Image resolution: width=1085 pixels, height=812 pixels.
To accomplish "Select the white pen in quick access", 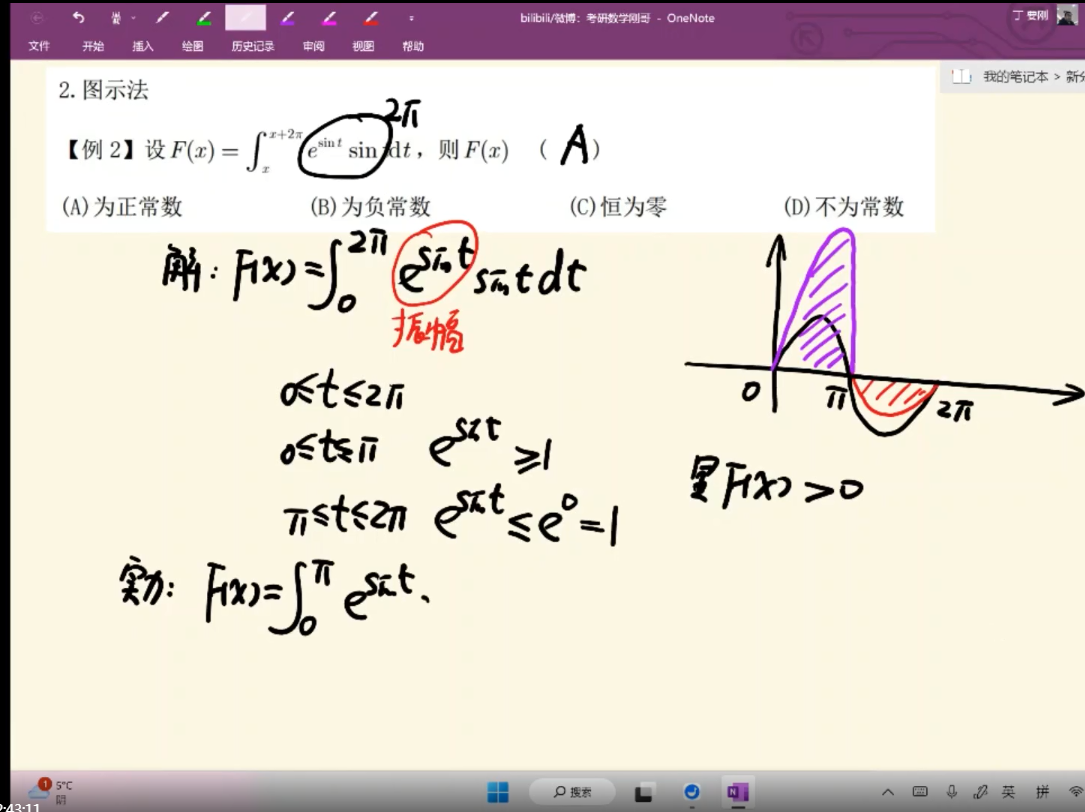I will click(162, 18).
